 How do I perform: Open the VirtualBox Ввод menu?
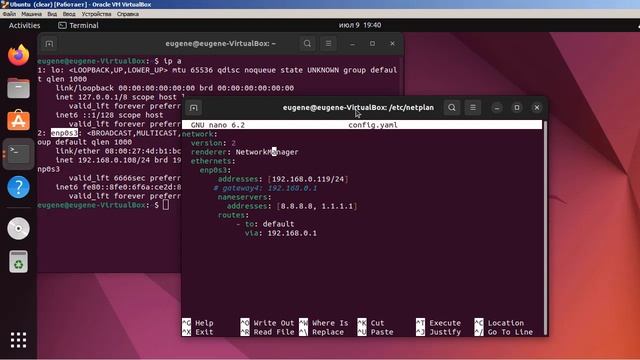[x=69, y=14]
